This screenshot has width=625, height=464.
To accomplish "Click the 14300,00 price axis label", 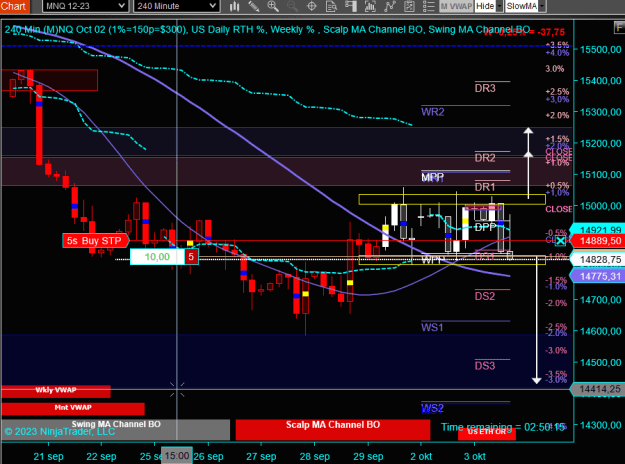I will 601,425.
